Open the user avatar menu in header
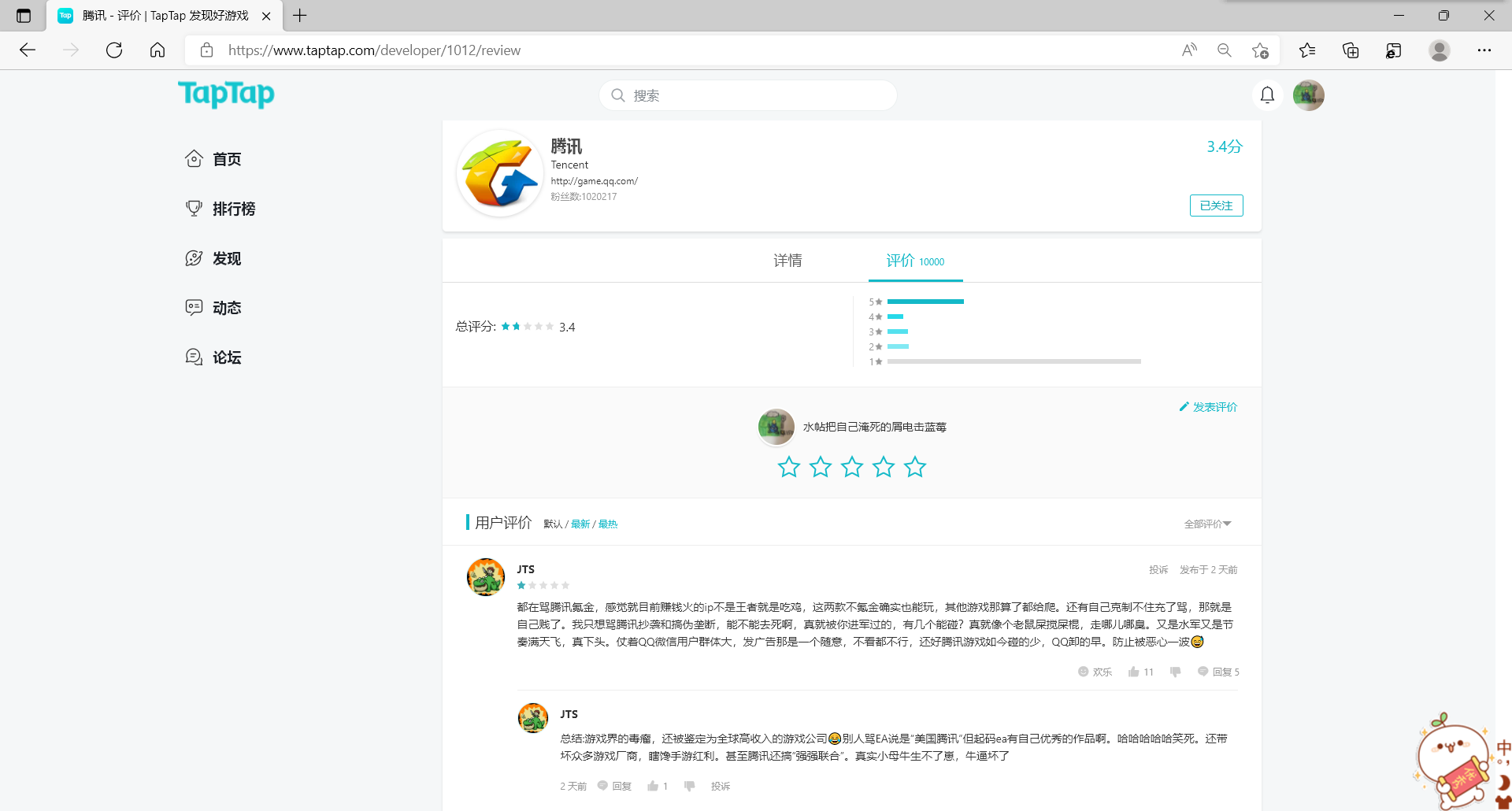The height and width of the screenshot is (811, 1512). (x=1308, y=95)
